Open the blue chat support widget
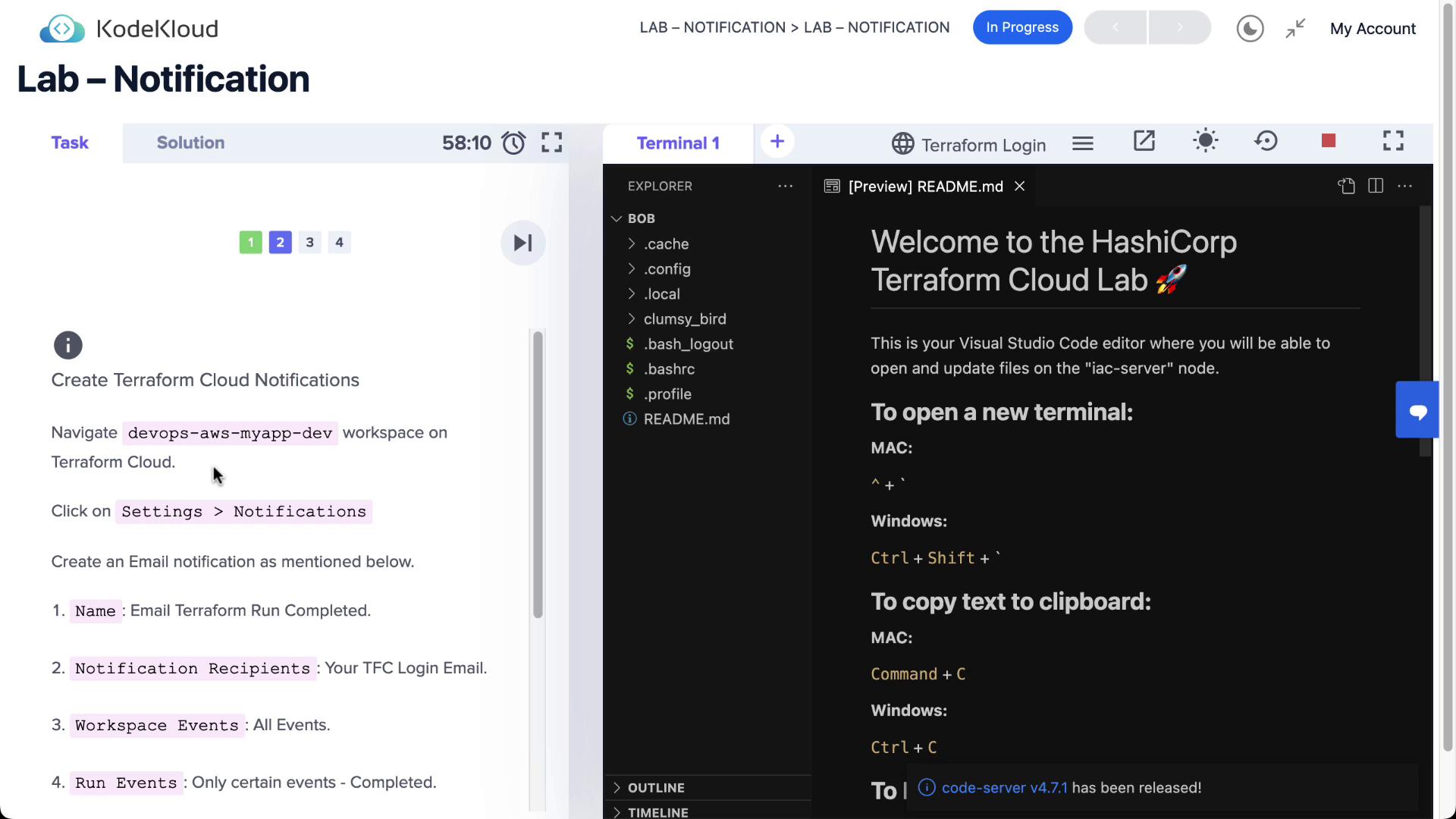 point(1417,410)
